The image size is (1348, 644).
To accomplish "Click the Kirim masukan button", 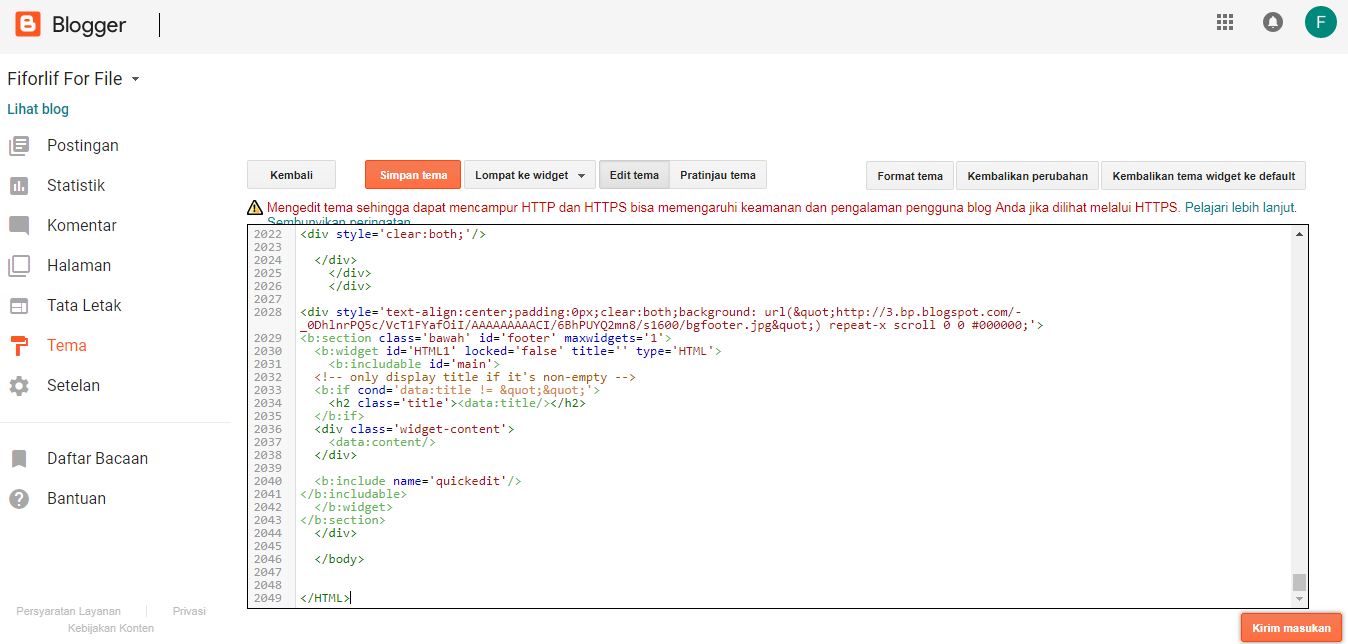I will (x=1291, y=628).
